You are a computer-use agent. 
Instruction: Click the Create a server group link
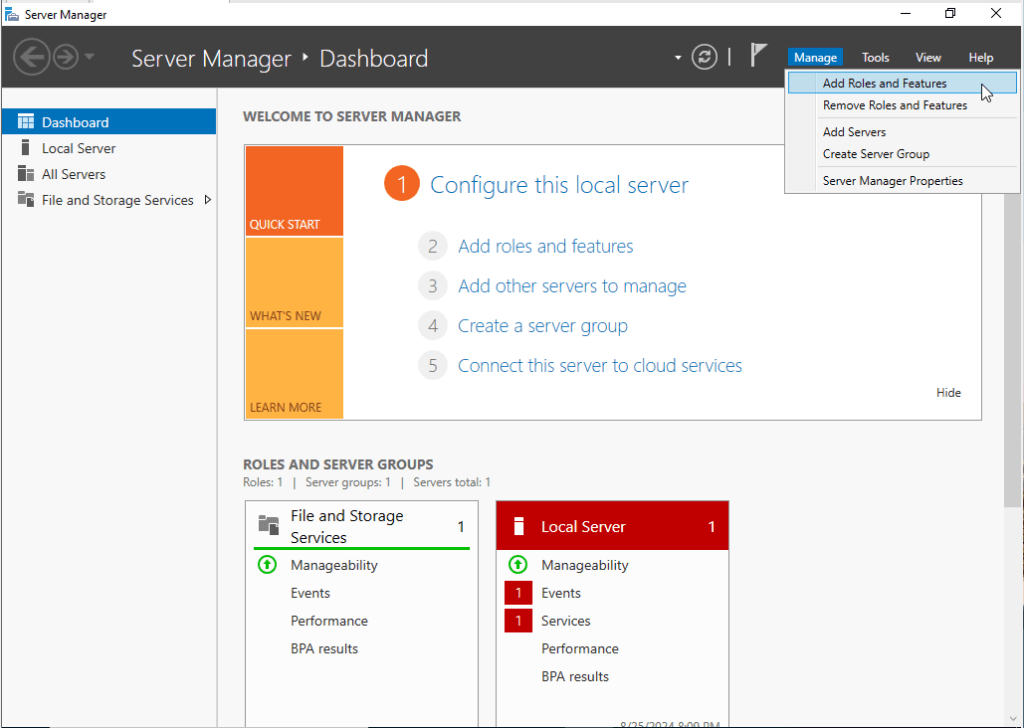pyautogui.click(x=542, y=326)
